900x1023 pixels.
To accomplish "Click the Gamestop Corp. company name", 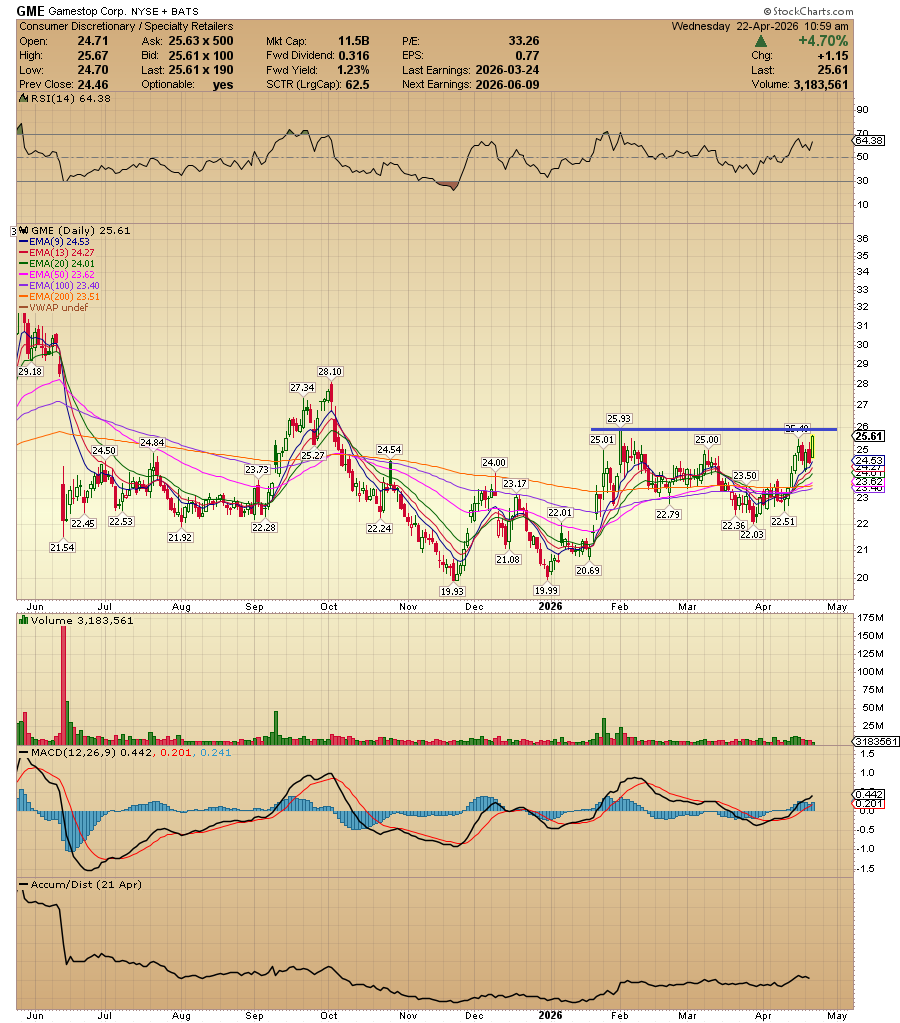I will coord(87,11).
